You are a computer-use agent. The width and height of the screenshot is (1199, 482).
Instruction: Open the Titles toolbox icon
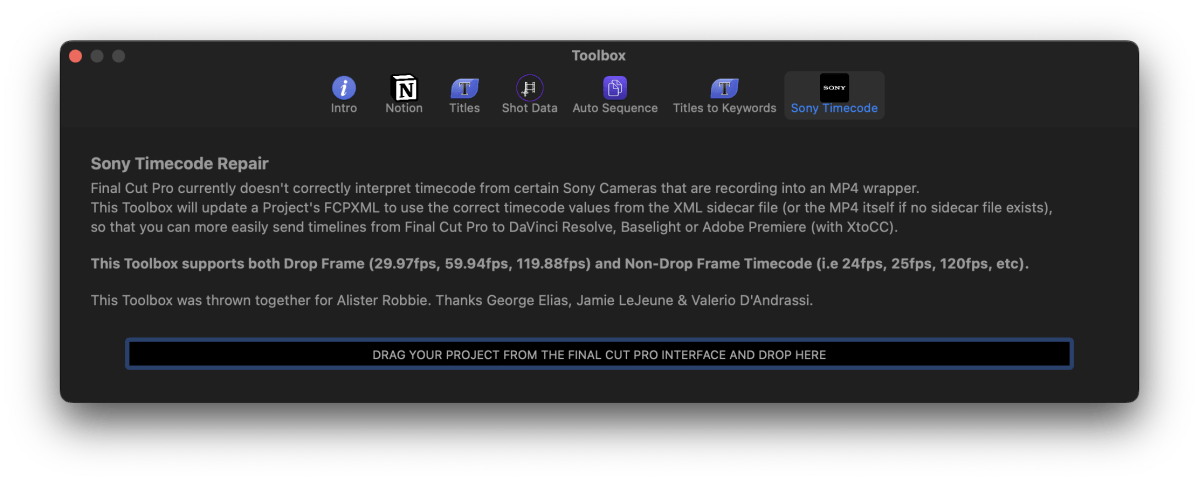(x=464, y=89)
